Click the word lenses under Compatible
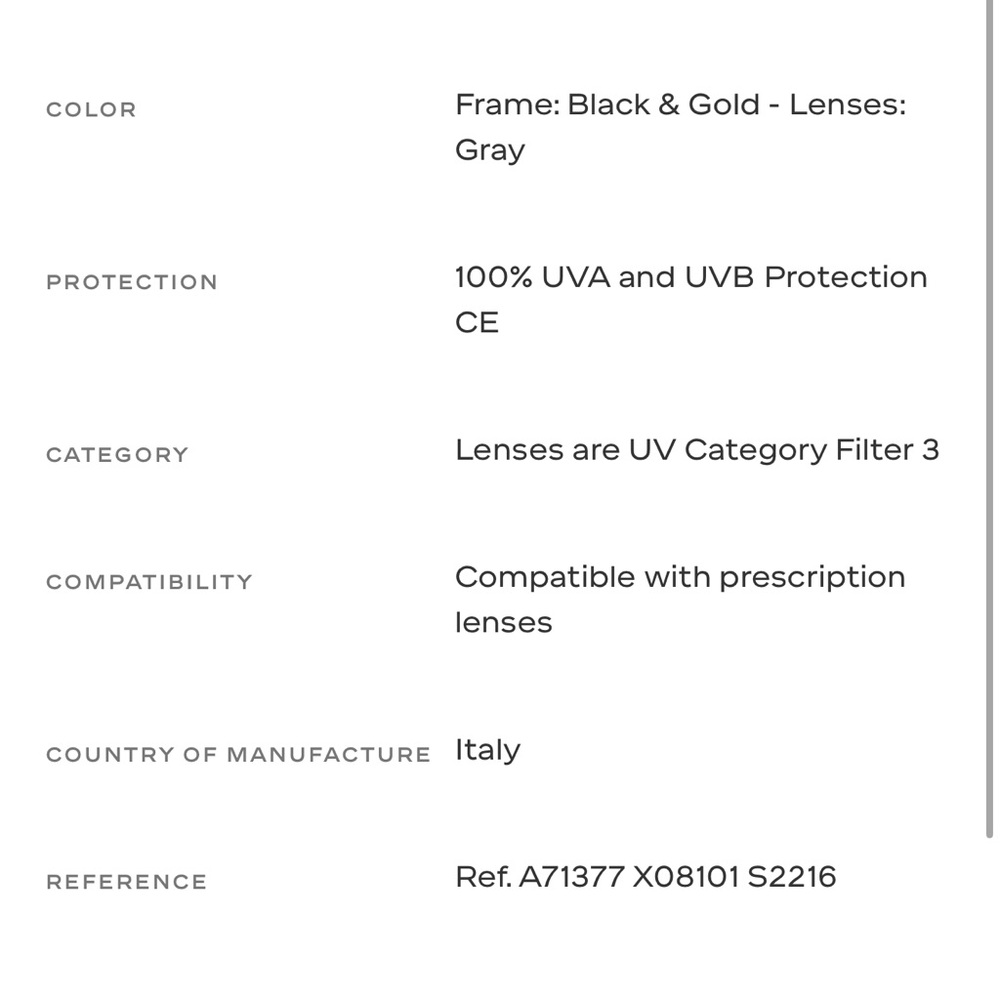Screen dimensions: 1000x1000 point(503,622)
